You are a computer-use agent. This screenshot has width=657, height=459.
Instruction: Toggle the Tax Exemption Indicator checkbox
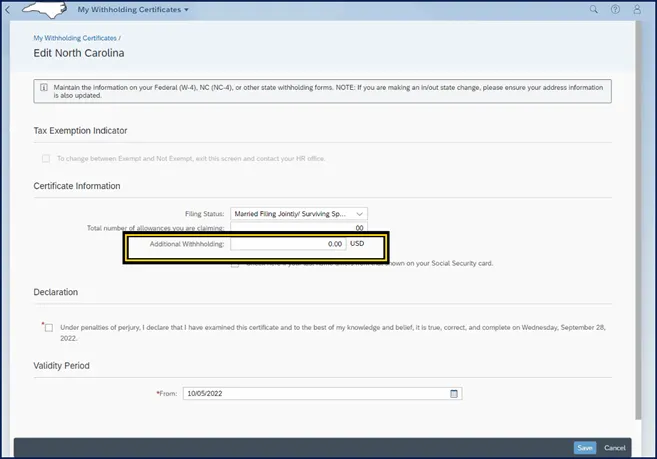pos(46,158)
